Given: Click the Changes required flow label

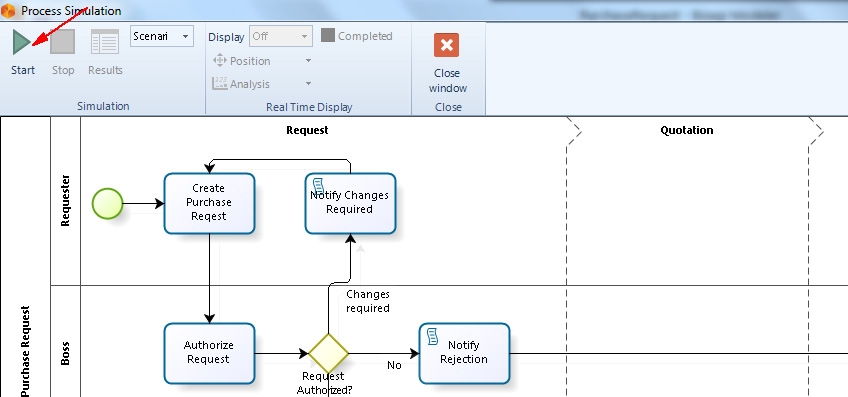Looking at the screenshot, I should (368, 301).
